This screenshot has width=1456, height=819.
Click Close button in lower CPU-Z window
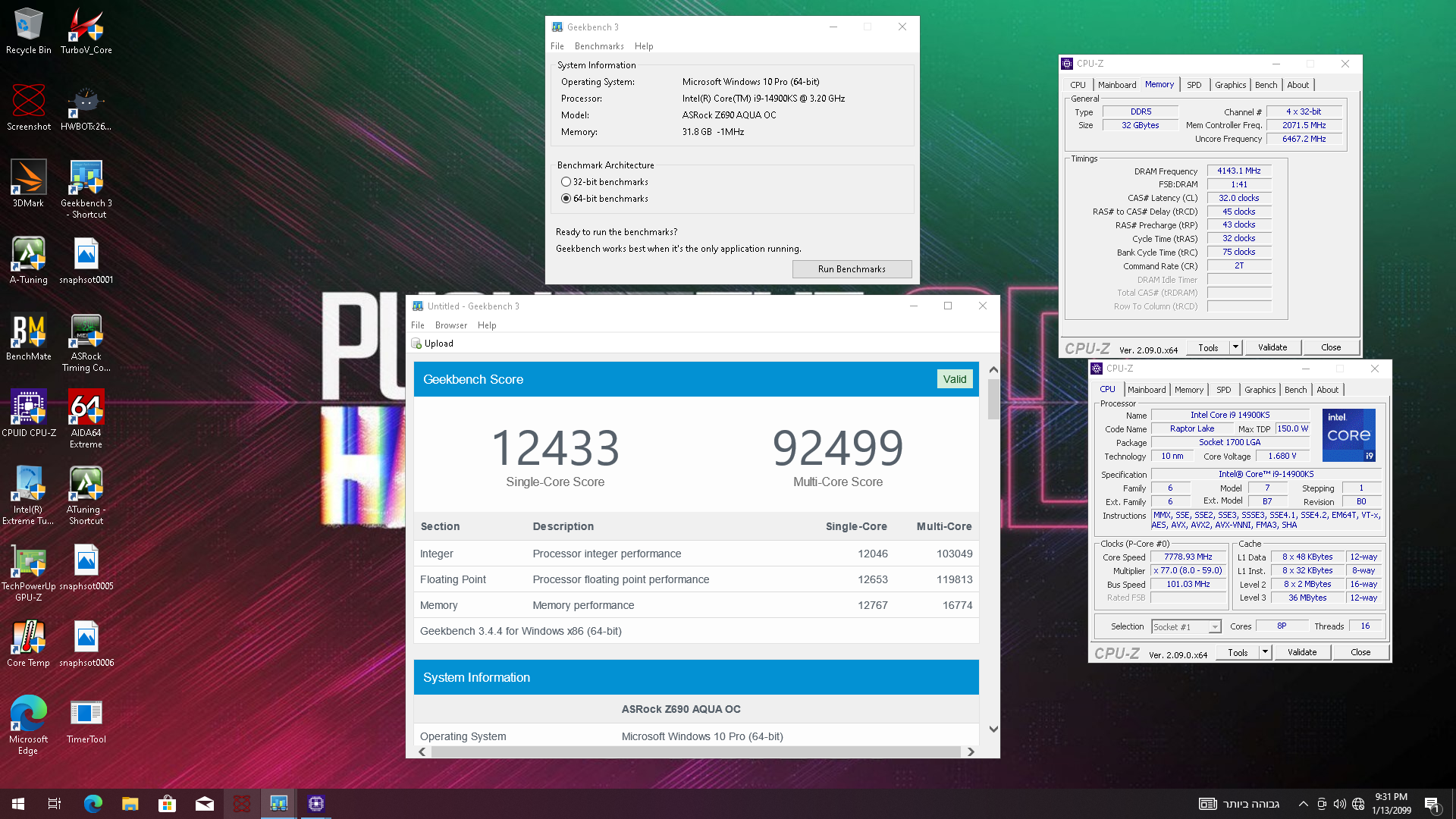click(x=1360, y=652)
